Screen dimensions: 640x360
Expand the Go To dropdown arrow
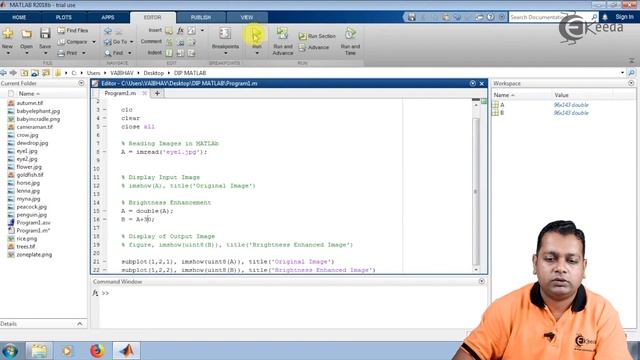tap(131, 42)
